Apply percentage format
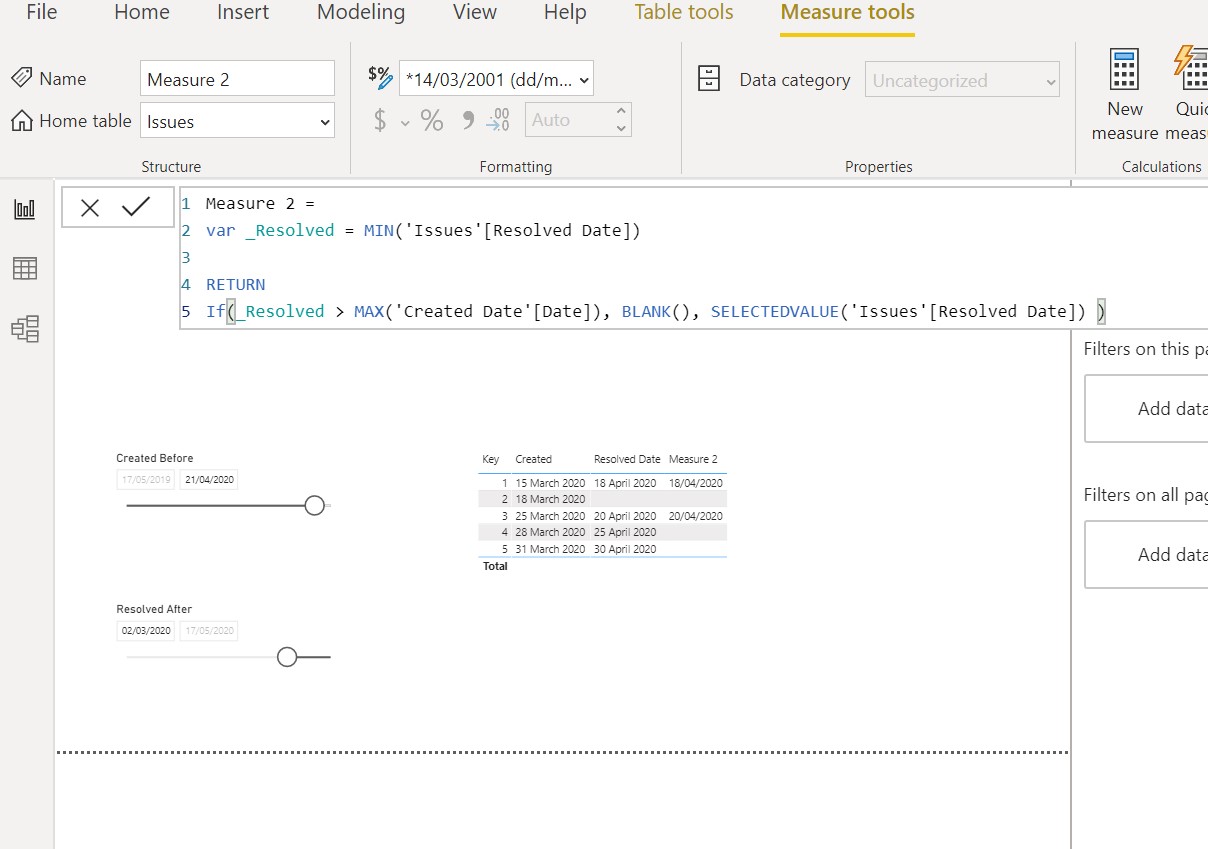The height and width of the screenshot is (849, 1208). point(432,121)
